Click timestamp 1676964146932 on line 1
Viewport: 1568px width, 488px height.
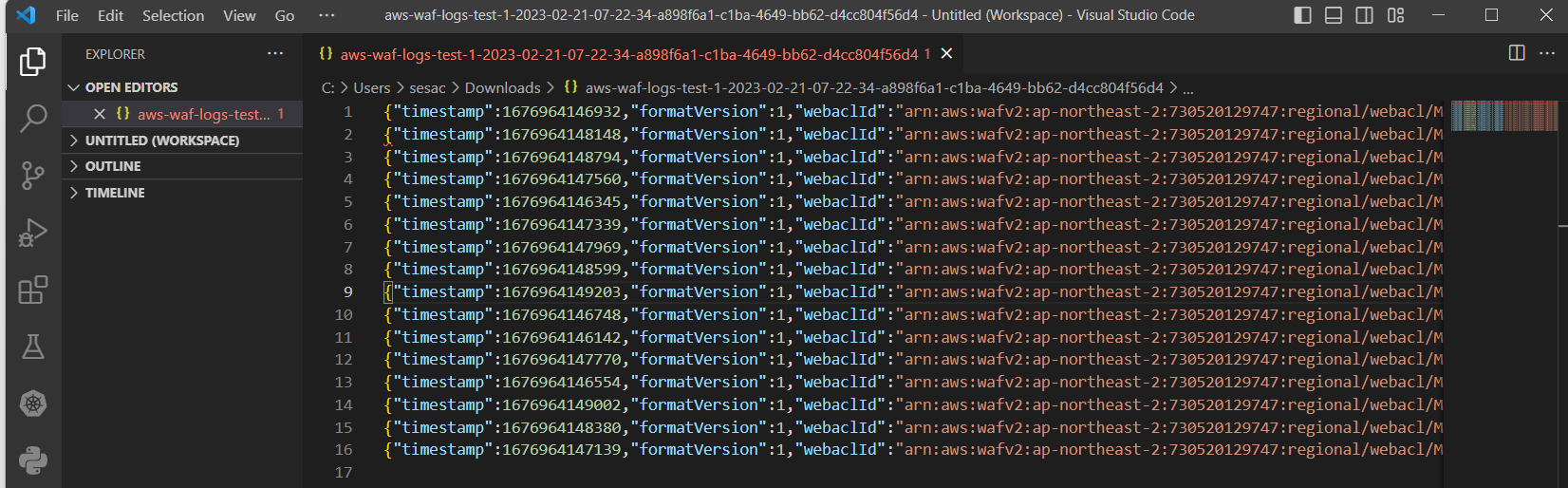[x=562, y=112]
